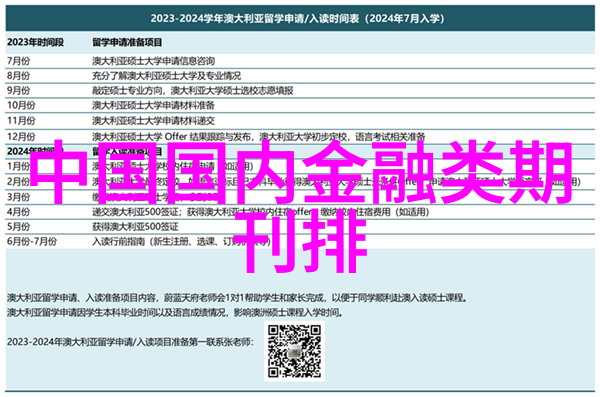Viewport: 600px width, 397px height.
Task: Click the '6月份-7月份' row label
Action: pyautogui.click(x=32, y=242)
